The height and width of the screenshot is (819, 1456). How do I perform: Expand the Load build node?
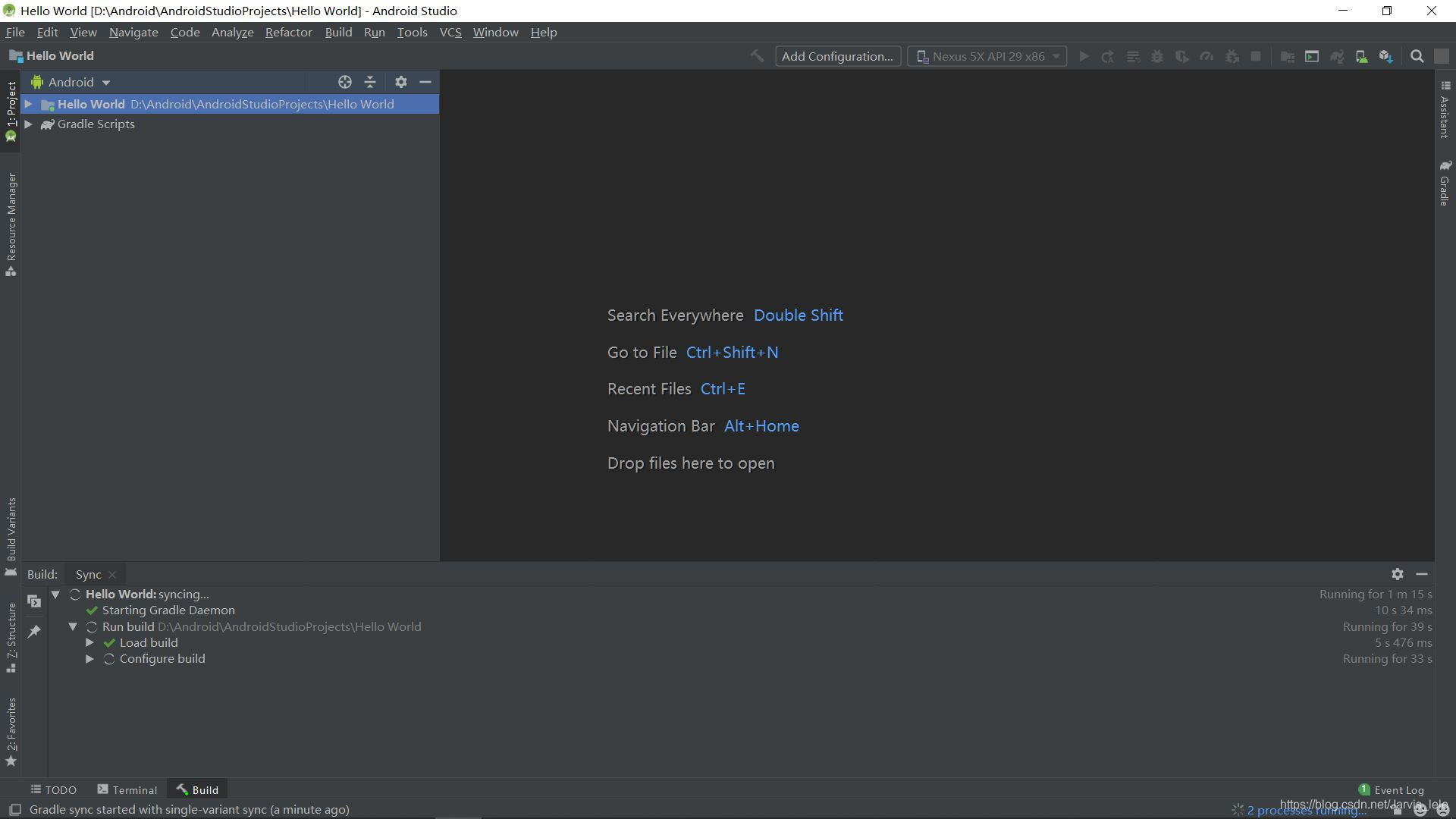coord(89,642)
